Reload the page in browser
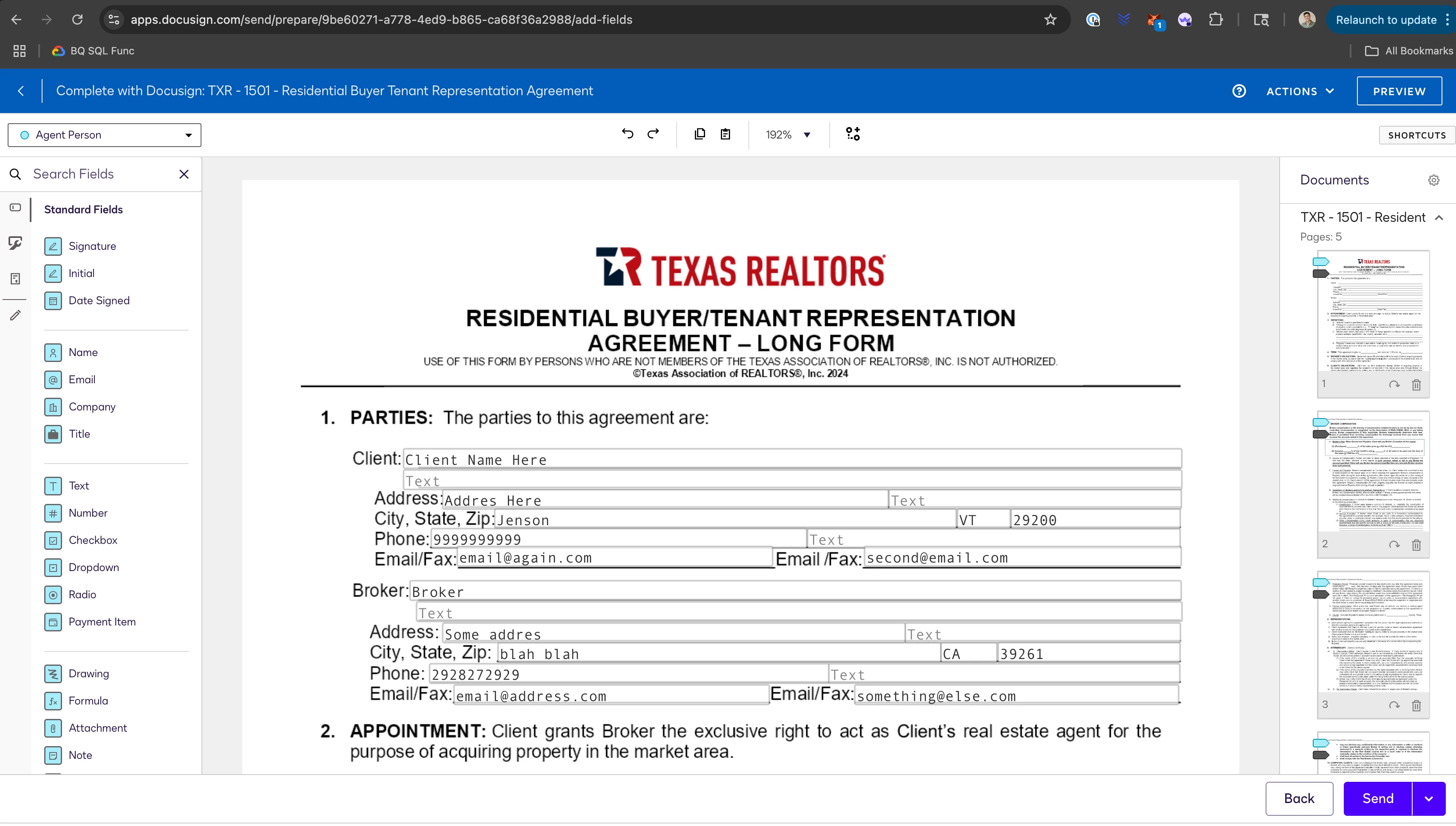 point(77,20)
